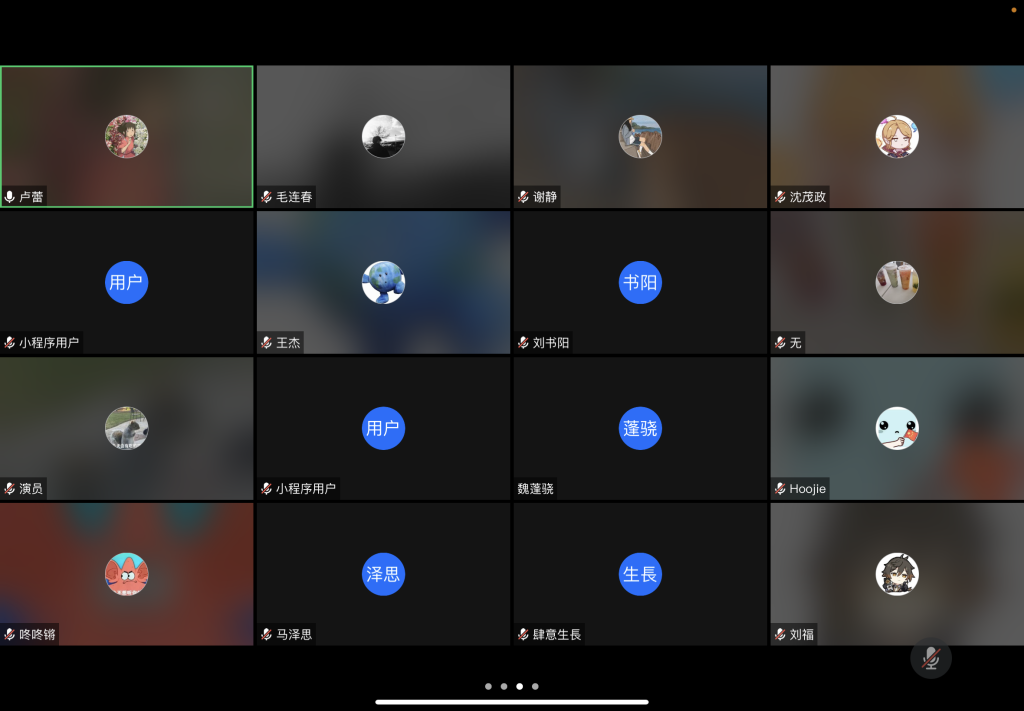The image size is (1024, 711).
Task: Tap the floating muted microphone button
Action: pos(931,658)
